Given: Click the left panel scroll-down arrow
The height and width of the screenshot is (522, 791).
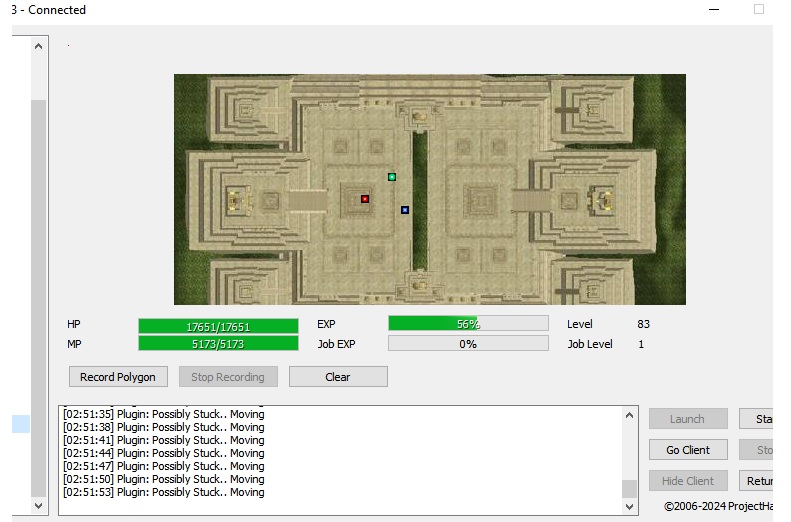Looking at the screenshot, I should [39, 506].
